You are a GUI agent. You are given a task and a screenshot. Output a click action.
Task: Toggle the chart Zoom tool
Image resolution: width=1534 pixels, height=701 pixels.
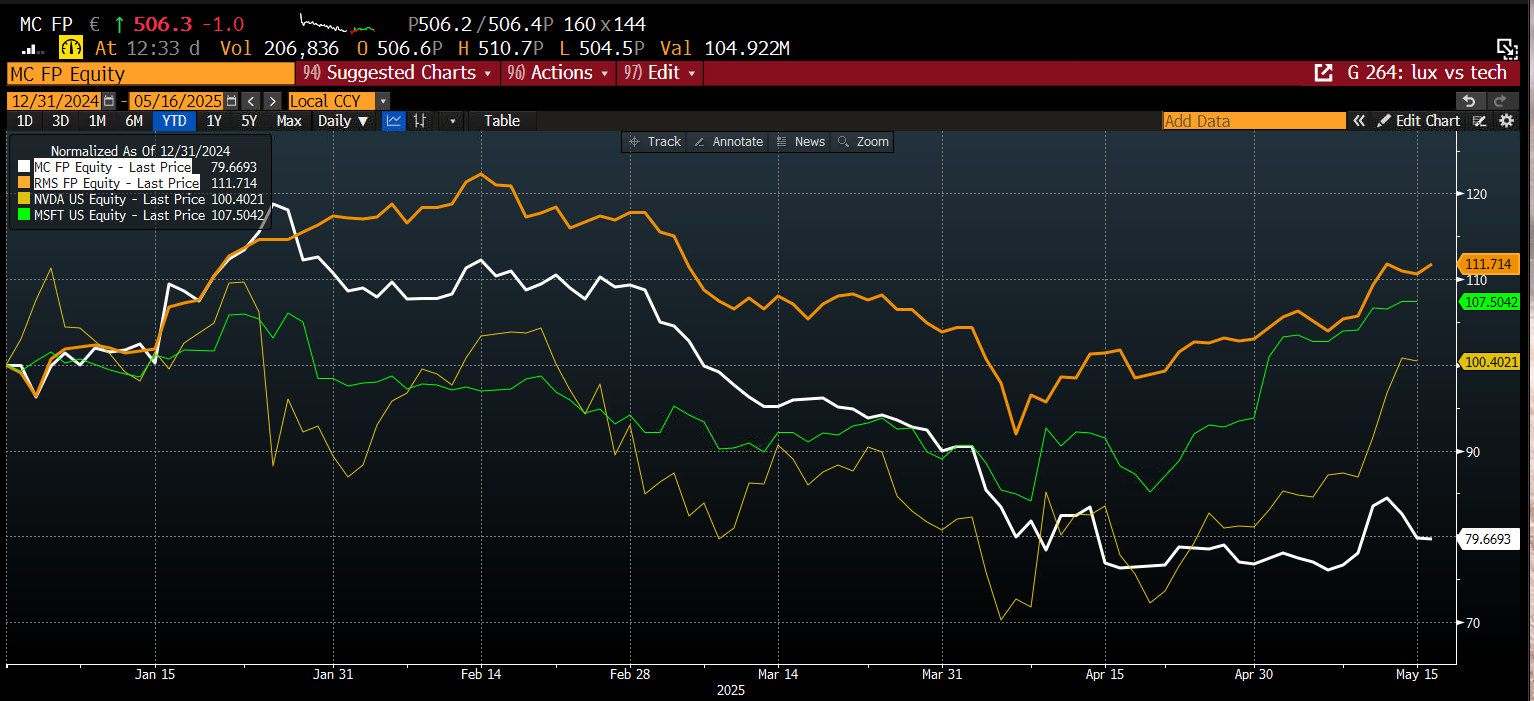pyautogui.click(x=863, y=142)
